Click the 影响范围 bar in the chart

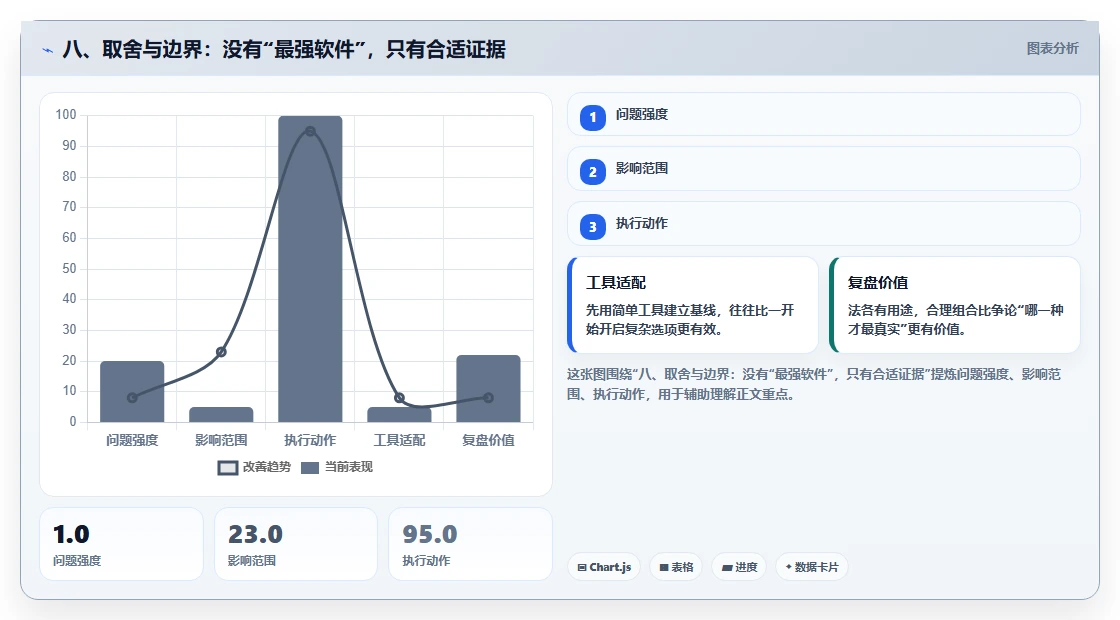(221, 414)
